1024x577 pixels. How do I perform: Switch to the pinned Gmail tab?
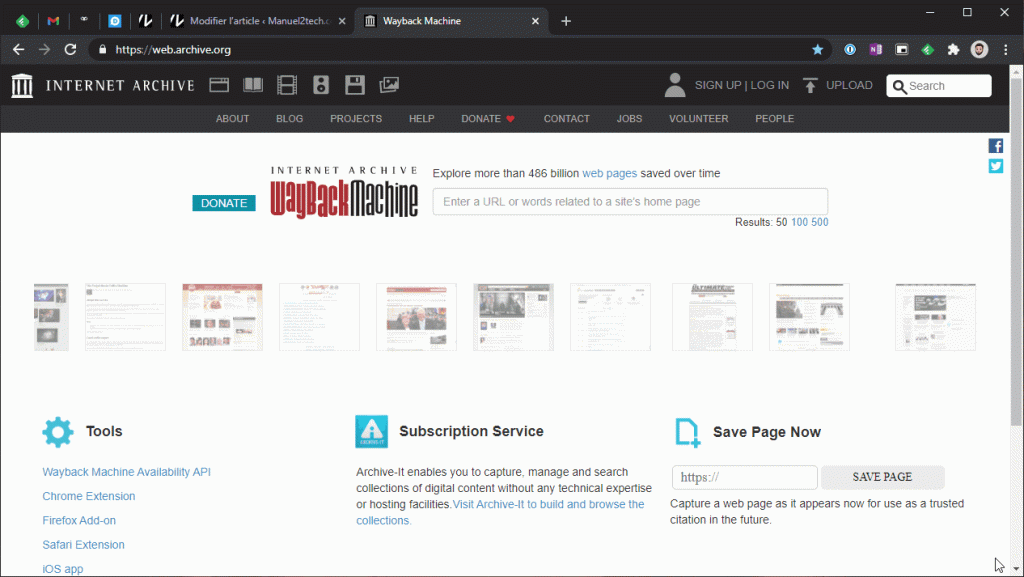click(x=53, y=21)
